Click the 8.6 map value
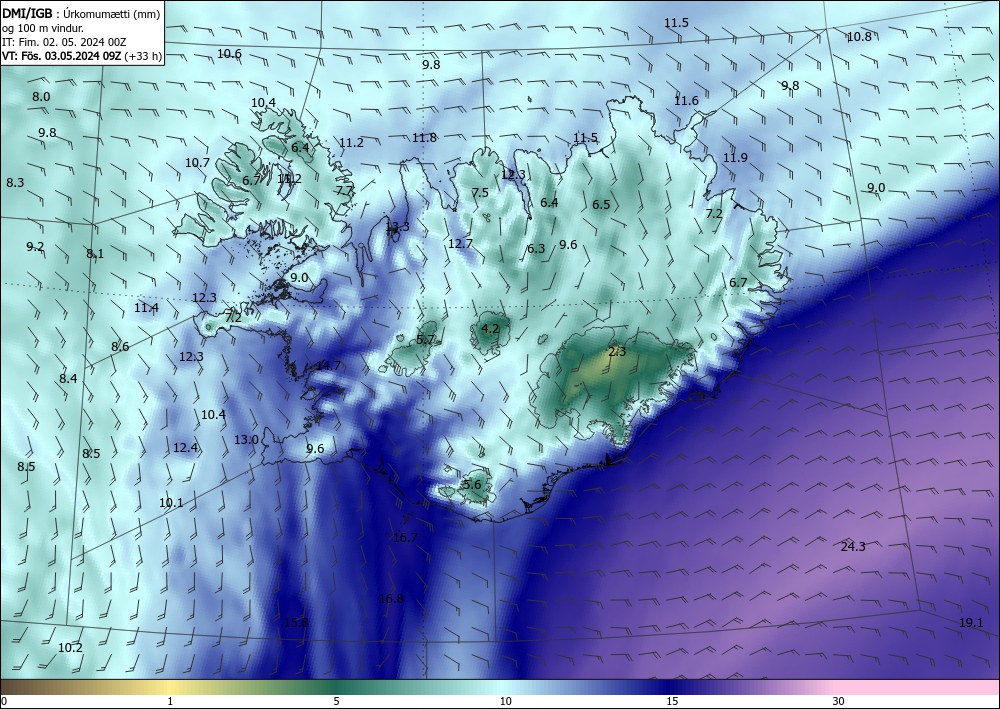Image resolution: width=1000 pixels, height=709 pixels. pyautogui.click(x=121, y=347)
